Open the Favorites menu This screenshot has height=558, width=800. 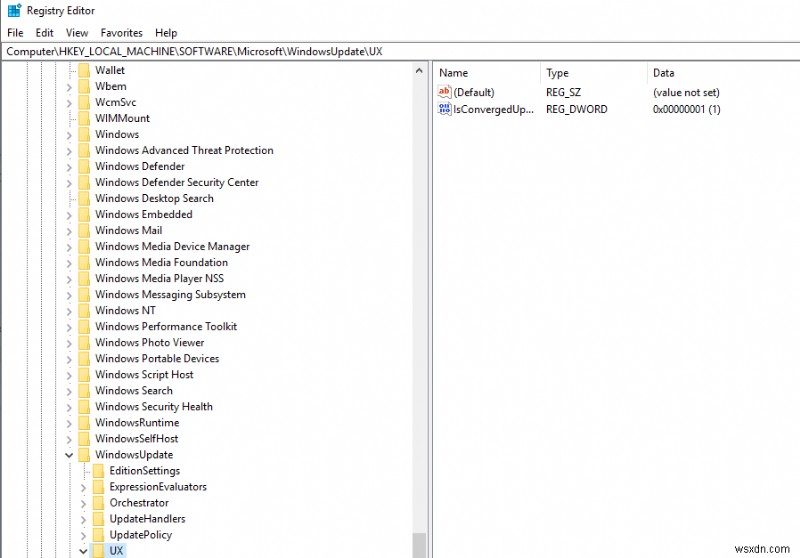click(121, 33)
